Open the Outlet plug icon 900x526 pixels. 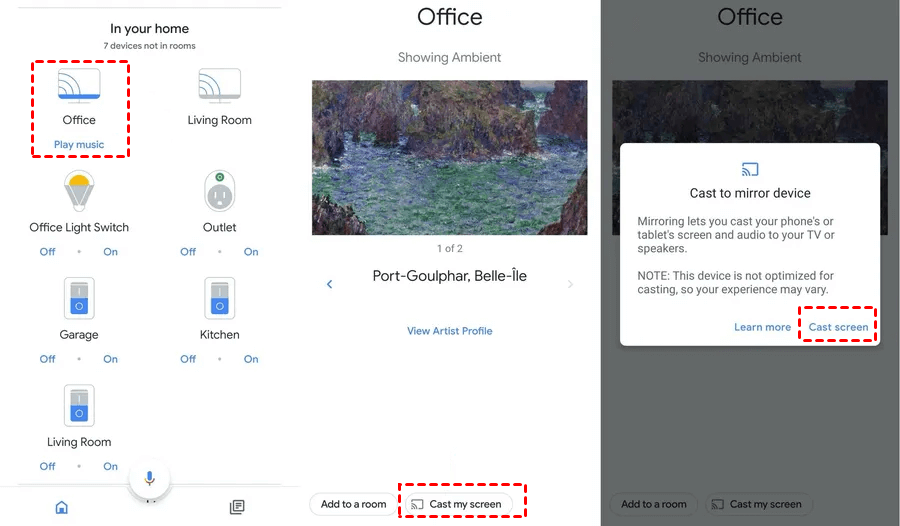click(219, 192)
